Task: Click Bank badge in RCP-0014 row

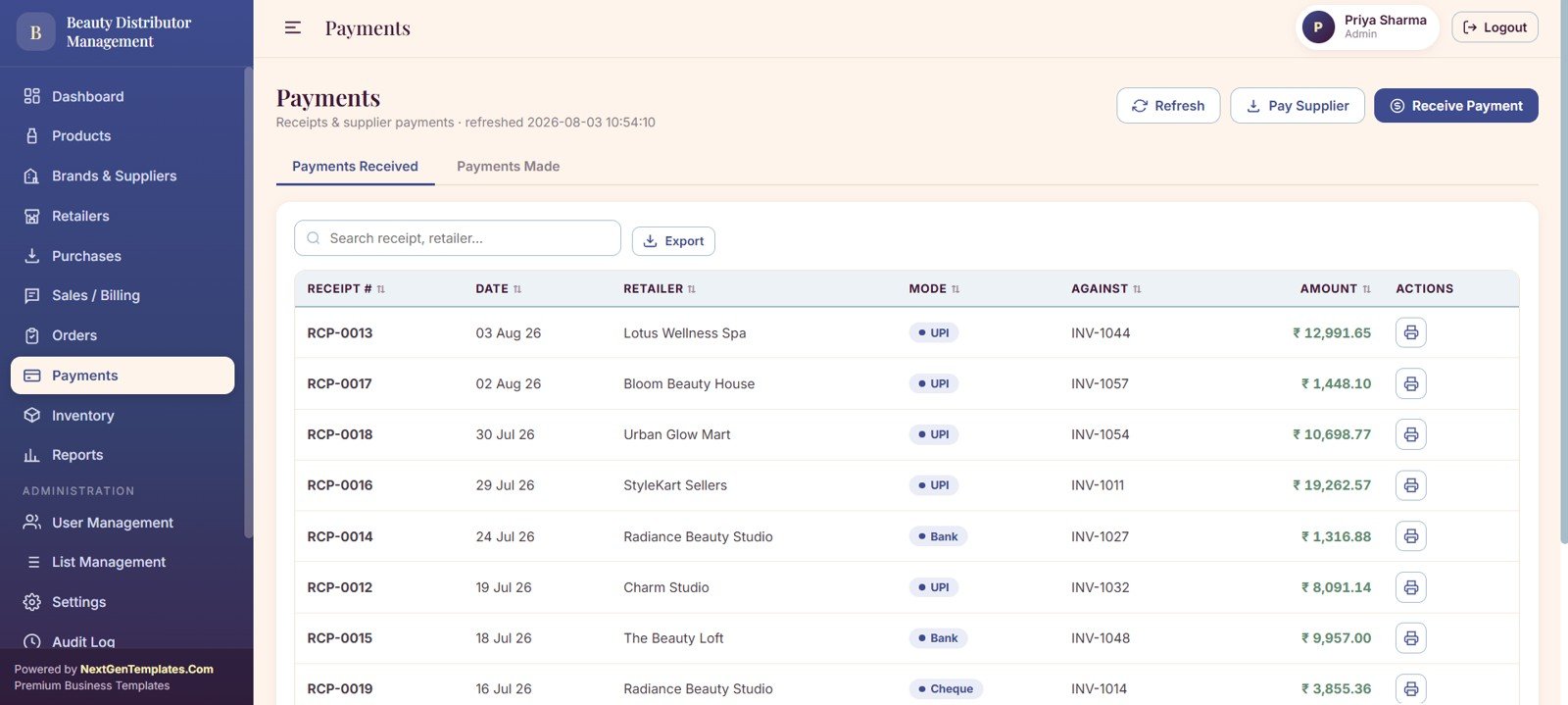Action: pos(939,536)
